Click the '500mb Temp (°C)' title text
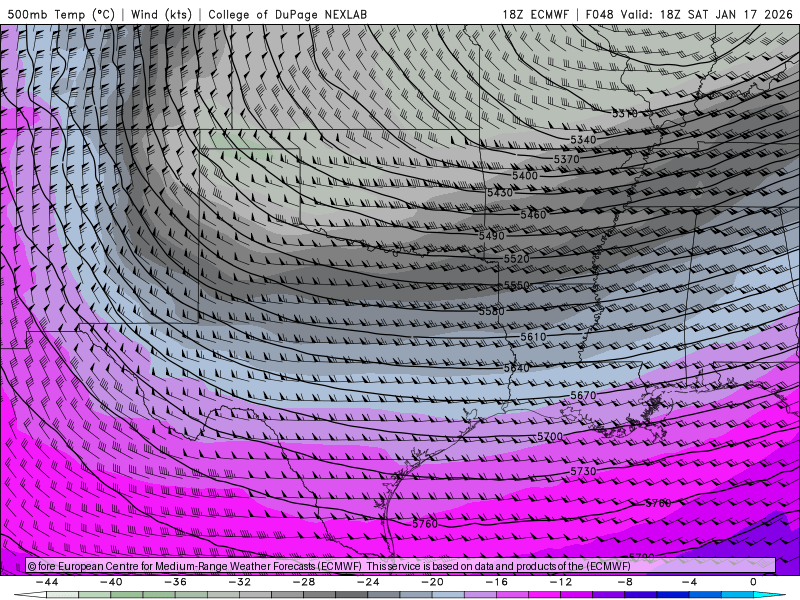Image resolution: width=800 pixels, height=600 pixels. point(61,14)
